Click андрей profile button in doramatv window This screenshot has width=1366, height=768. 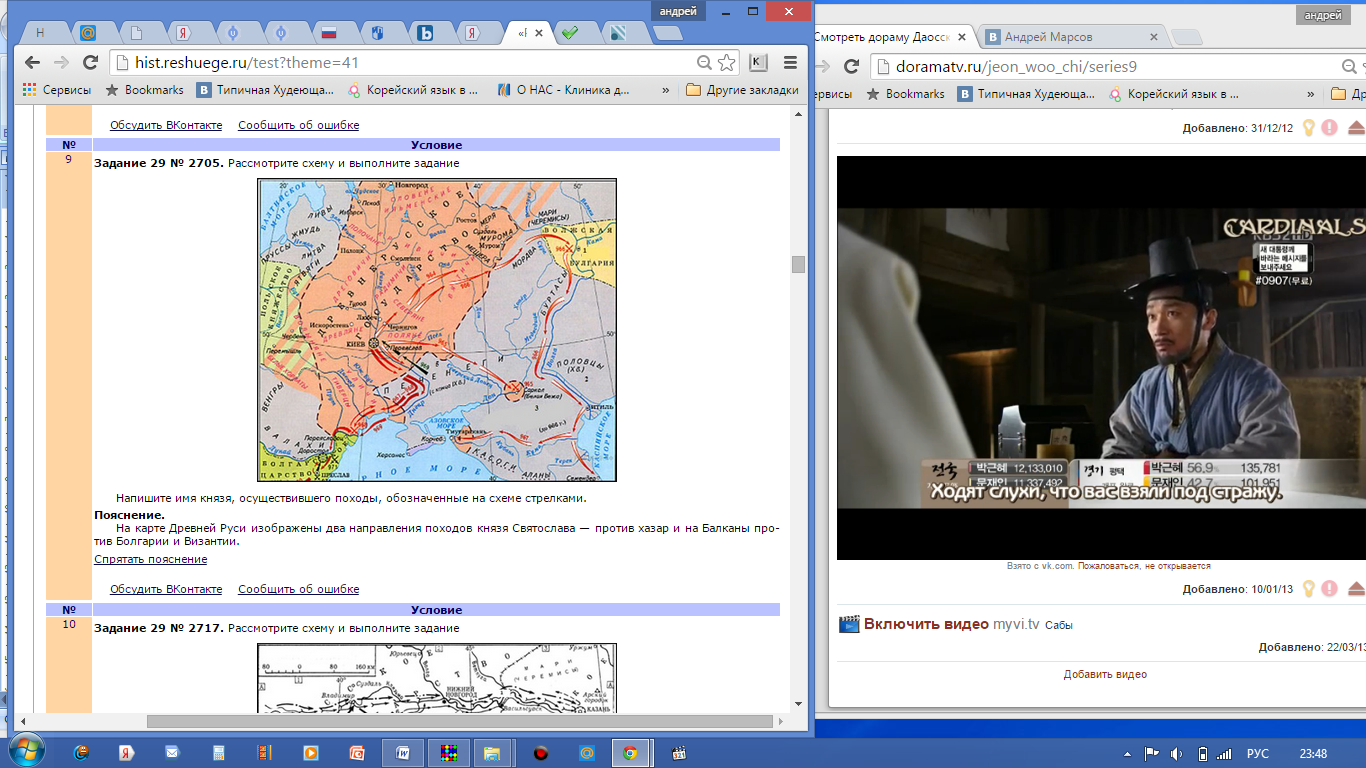tap(1323, 15)
